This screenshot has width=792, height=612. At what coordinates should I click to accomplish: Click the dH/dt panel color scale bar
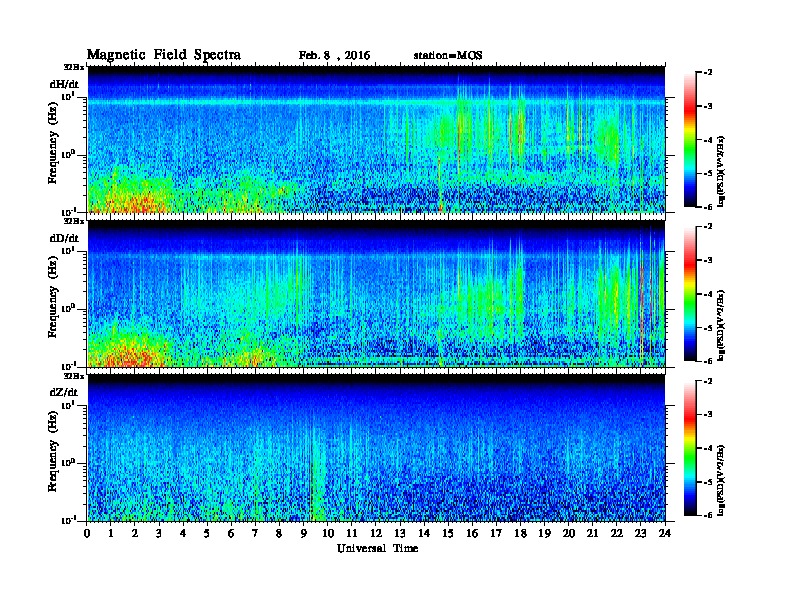[x=690, y=139]
